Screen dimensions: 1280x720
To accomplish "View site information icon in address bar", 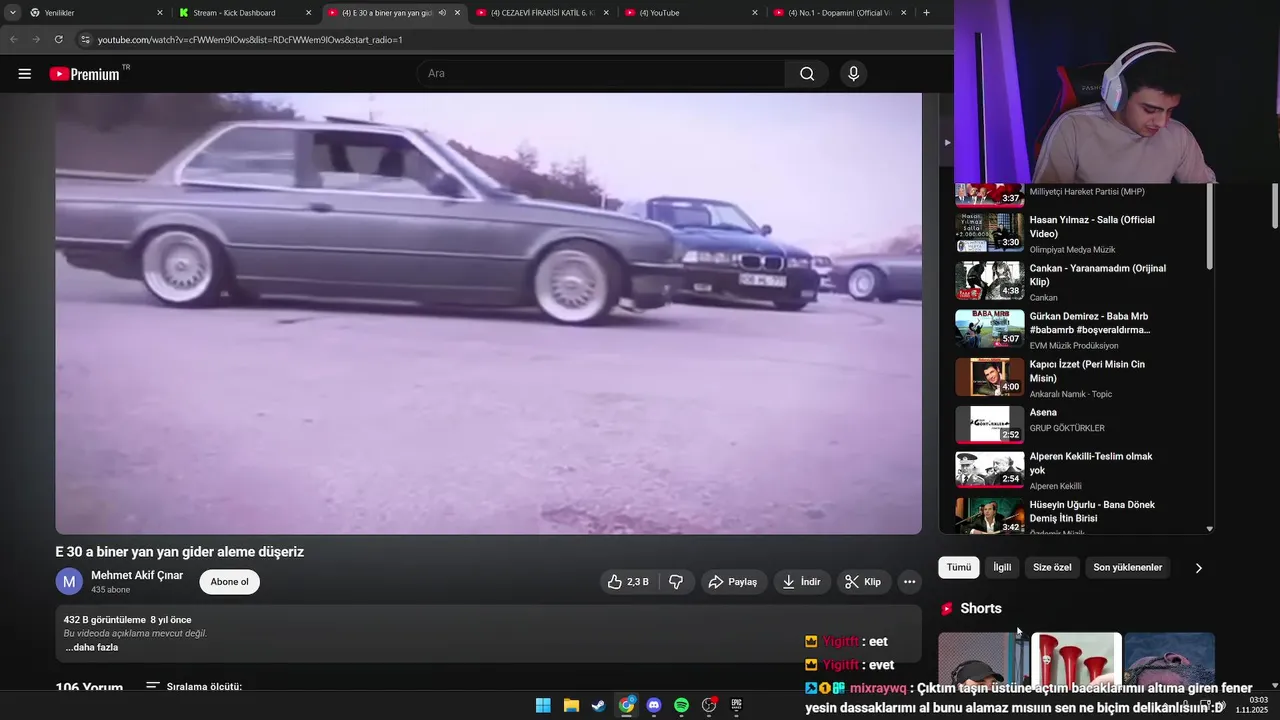I will click(86, 39).
